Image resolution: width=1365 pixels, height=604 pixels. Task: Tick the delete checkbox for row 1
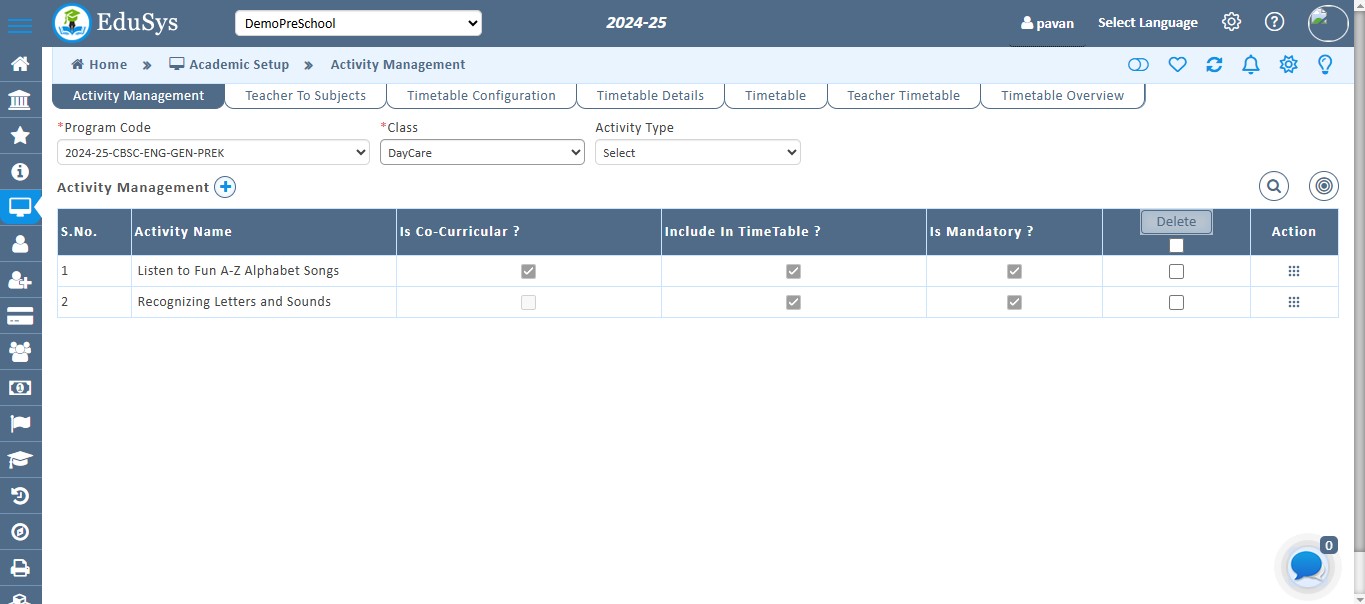tap(1176, 271)
